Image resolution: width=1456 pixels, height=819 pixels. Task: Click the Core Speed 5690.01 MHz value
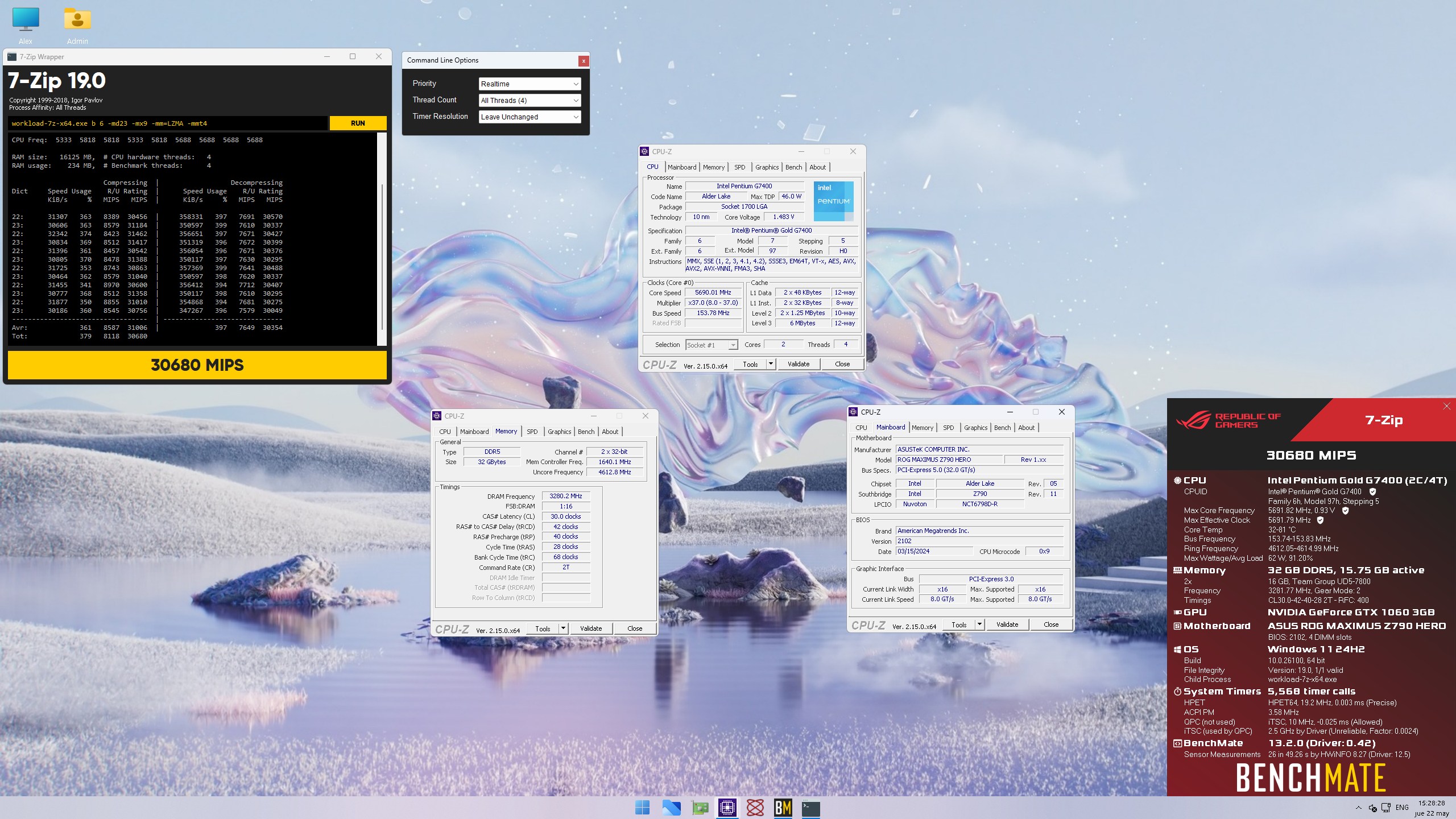click(x=713, y=293)
